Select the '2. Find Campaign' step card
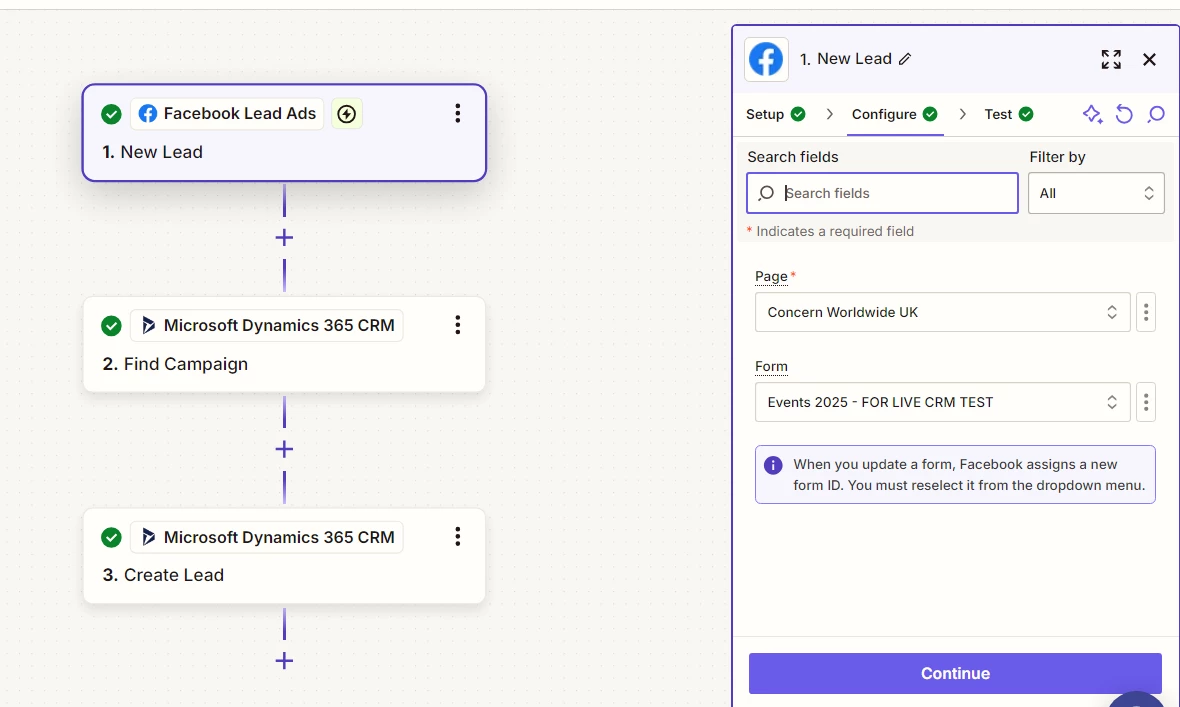Image resolution: width=1180 pixels, height=707 pixels. click(x=284, y=344)
